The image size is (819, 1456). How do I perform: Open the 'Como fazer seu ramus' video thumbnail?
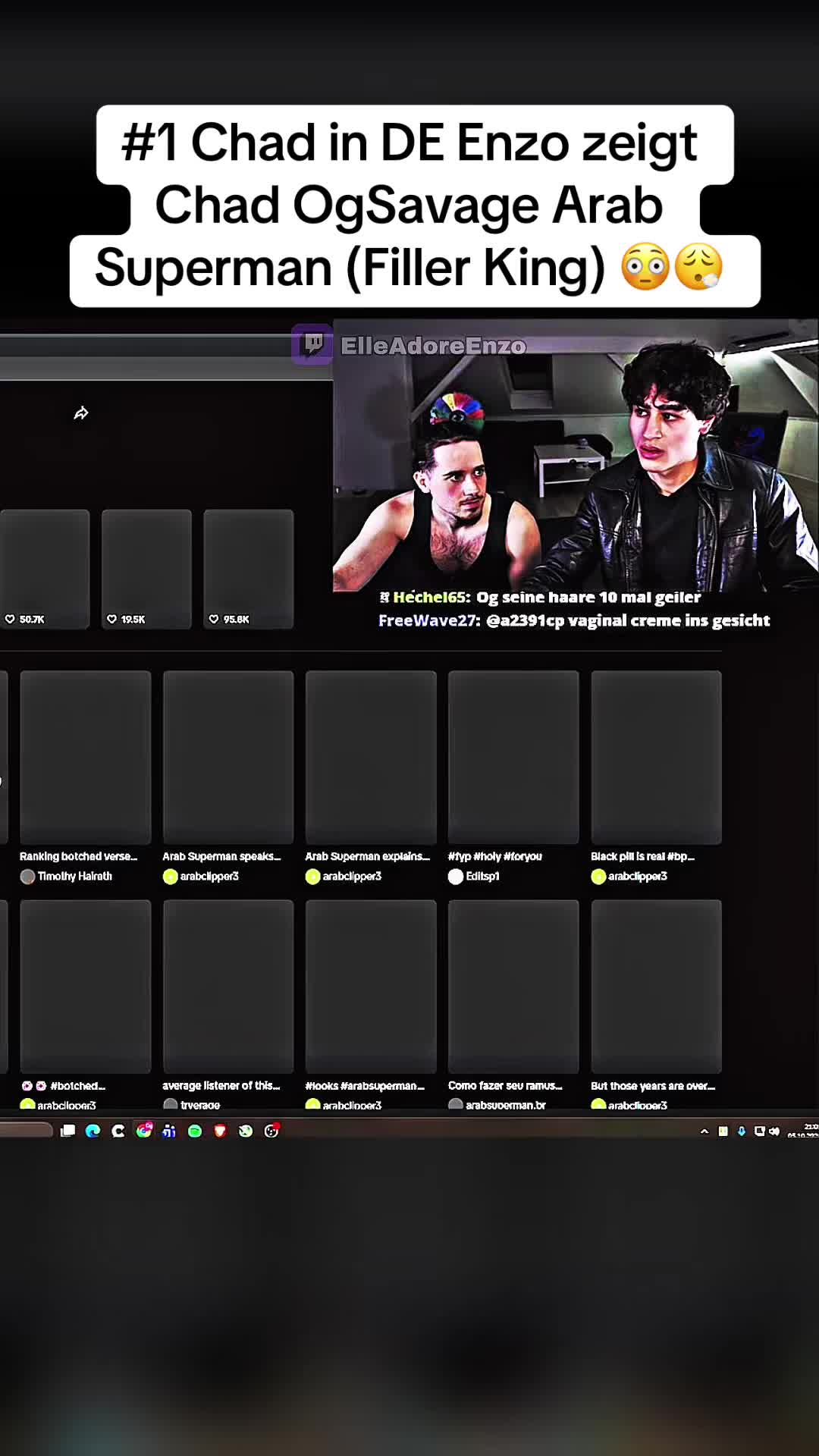[513, 986]
